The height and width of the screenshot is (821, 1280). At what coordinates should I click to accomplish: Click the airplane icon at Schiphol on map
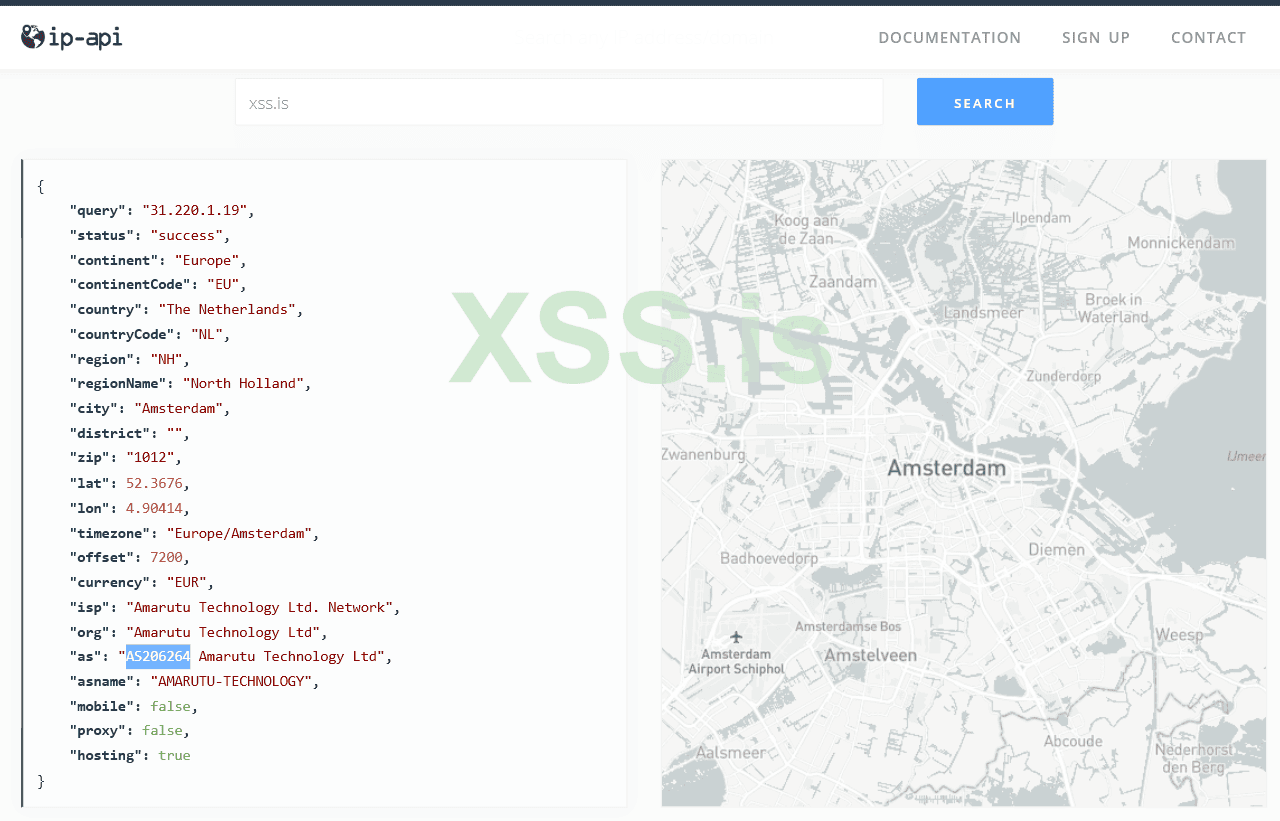click(x=737, y=637)
